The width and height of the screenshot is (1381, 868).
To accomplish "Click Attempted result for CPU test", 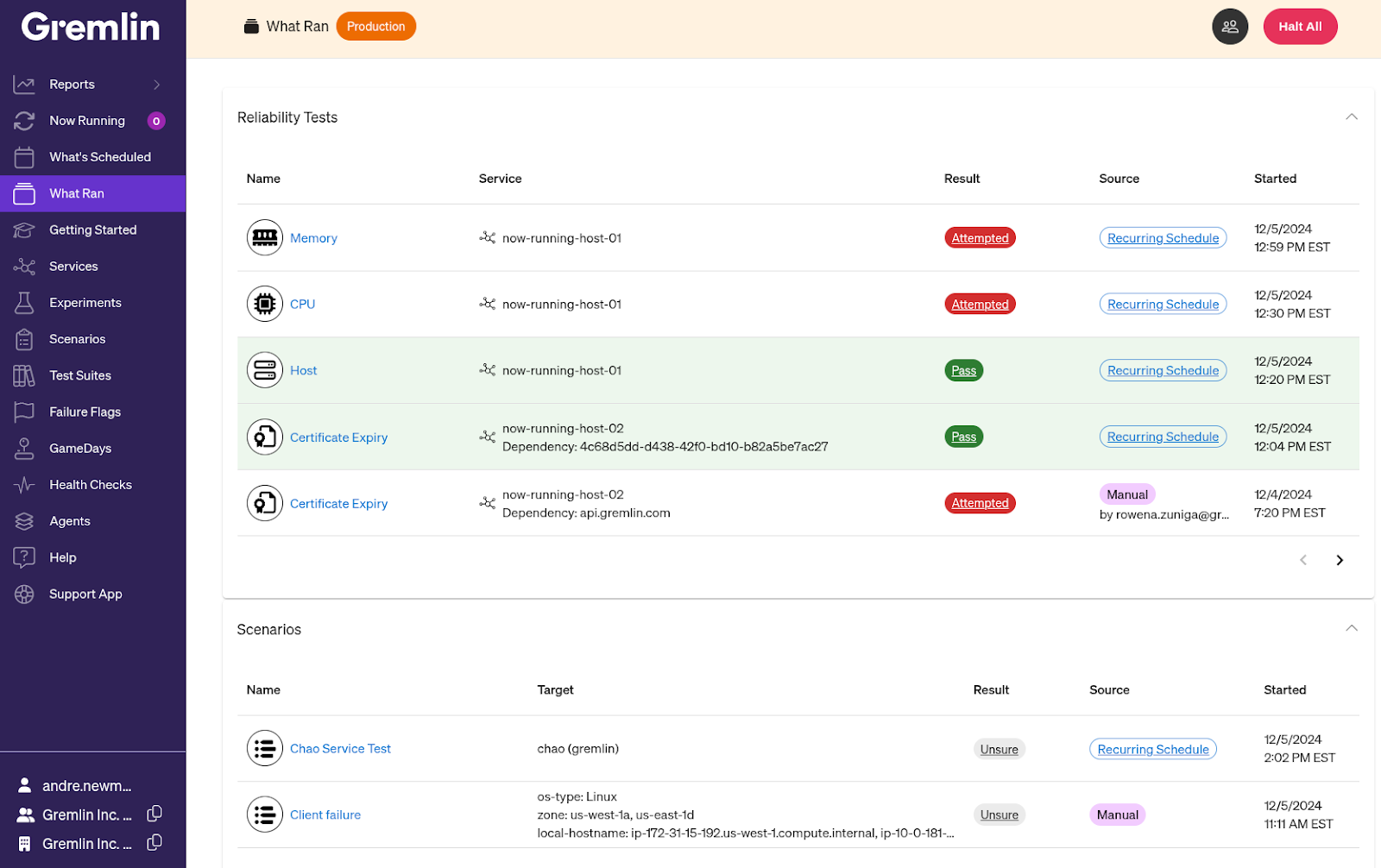I will (980, 305).
